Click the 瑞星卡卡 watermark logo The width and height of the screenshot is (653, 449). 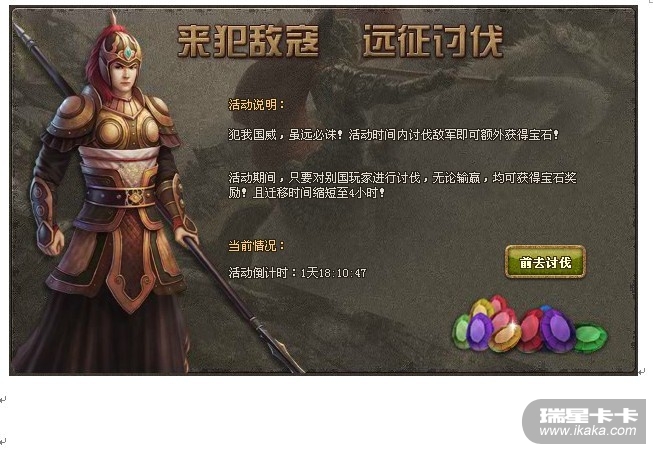(x=588, y=415)
